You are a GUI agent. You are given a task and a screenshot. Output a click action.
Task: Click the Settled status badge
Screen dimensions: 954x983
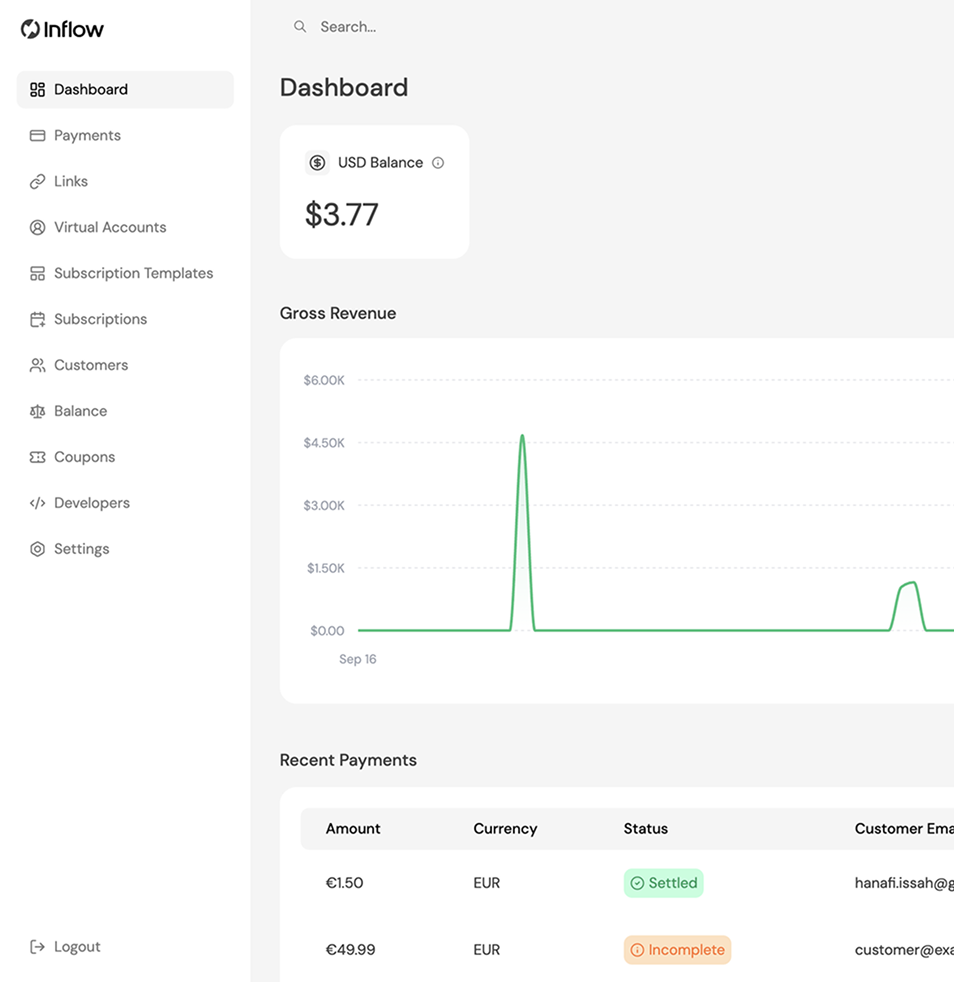click(x=664, y=883)
